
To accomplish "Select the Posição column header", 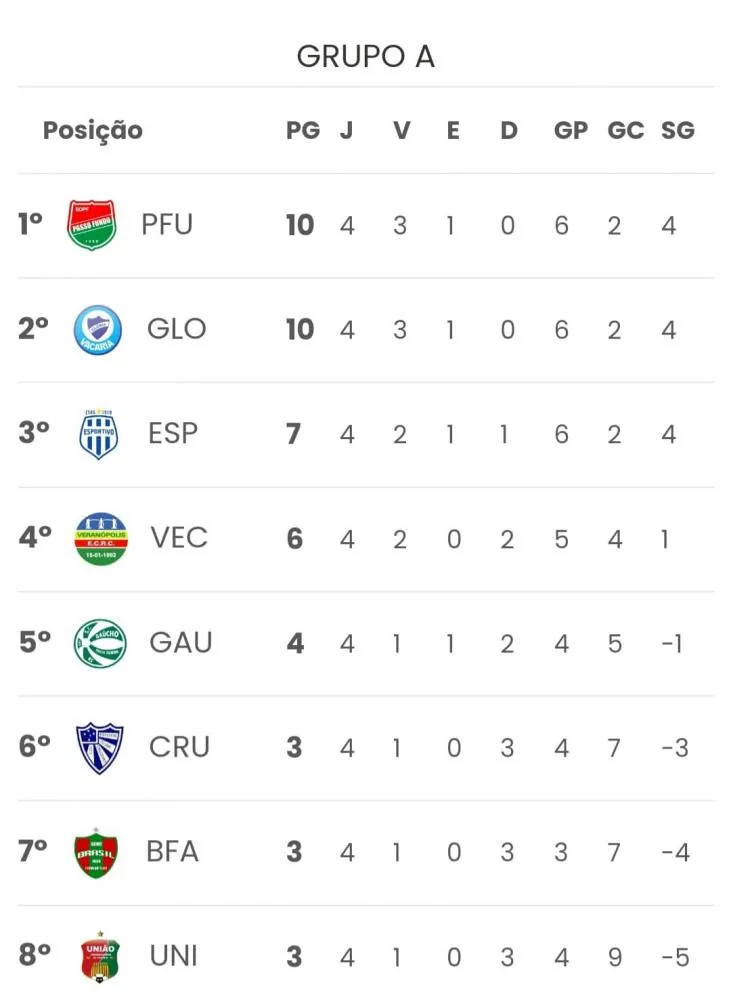I will pos(93,130).
